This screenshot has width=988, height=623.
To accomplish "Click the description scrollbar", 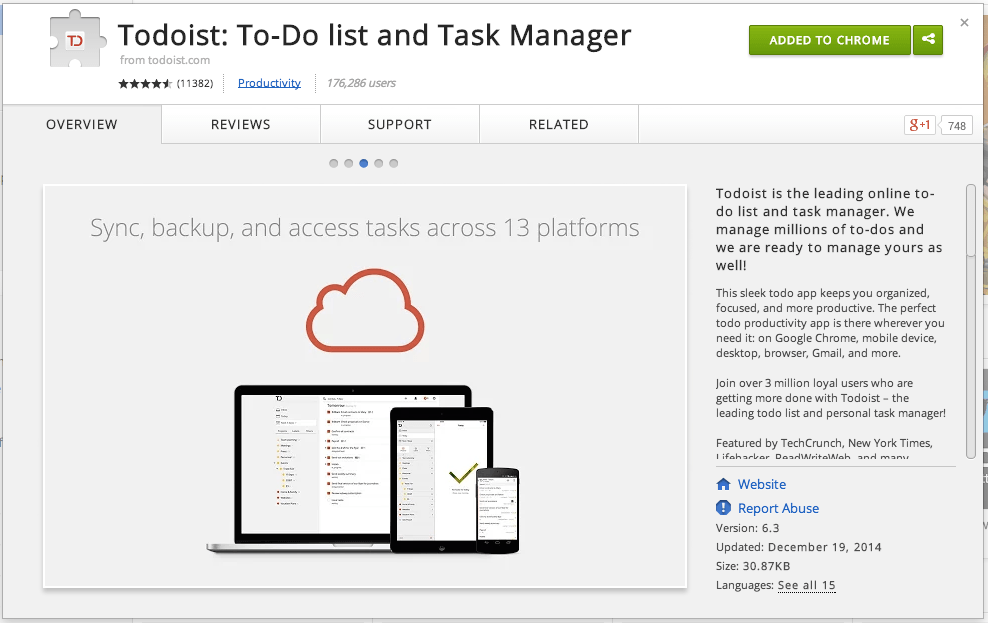I will click(970, 320).
